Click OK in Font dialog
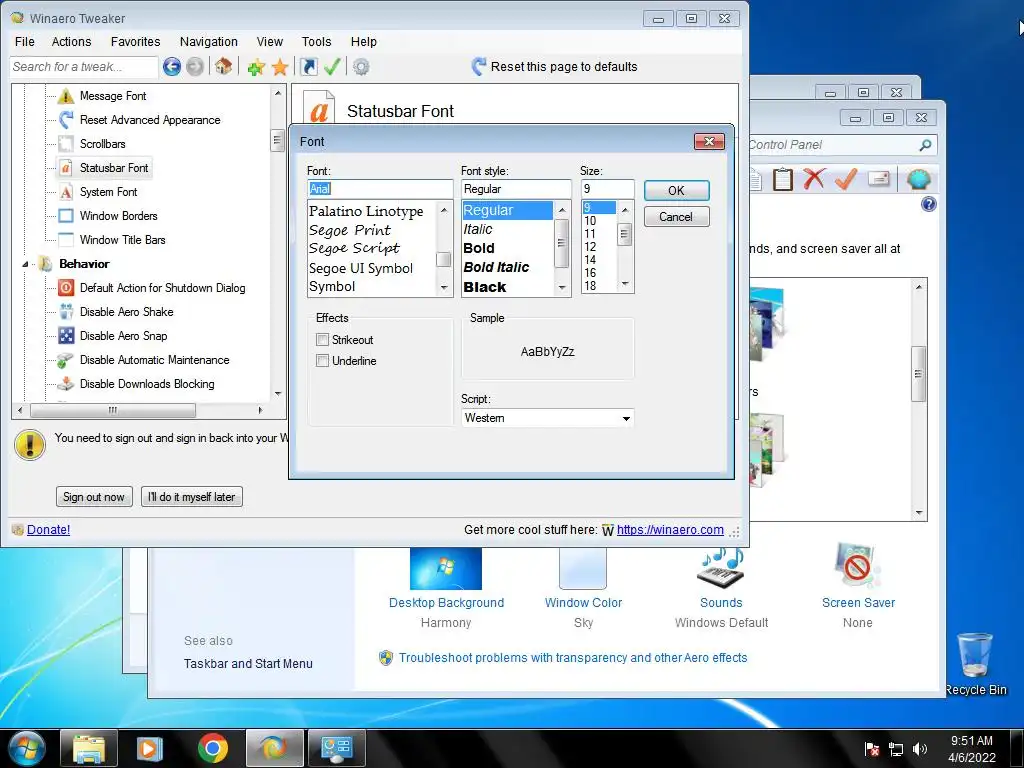The width and height of the screenshot is (1024, 768). click(x=676, y=191)
